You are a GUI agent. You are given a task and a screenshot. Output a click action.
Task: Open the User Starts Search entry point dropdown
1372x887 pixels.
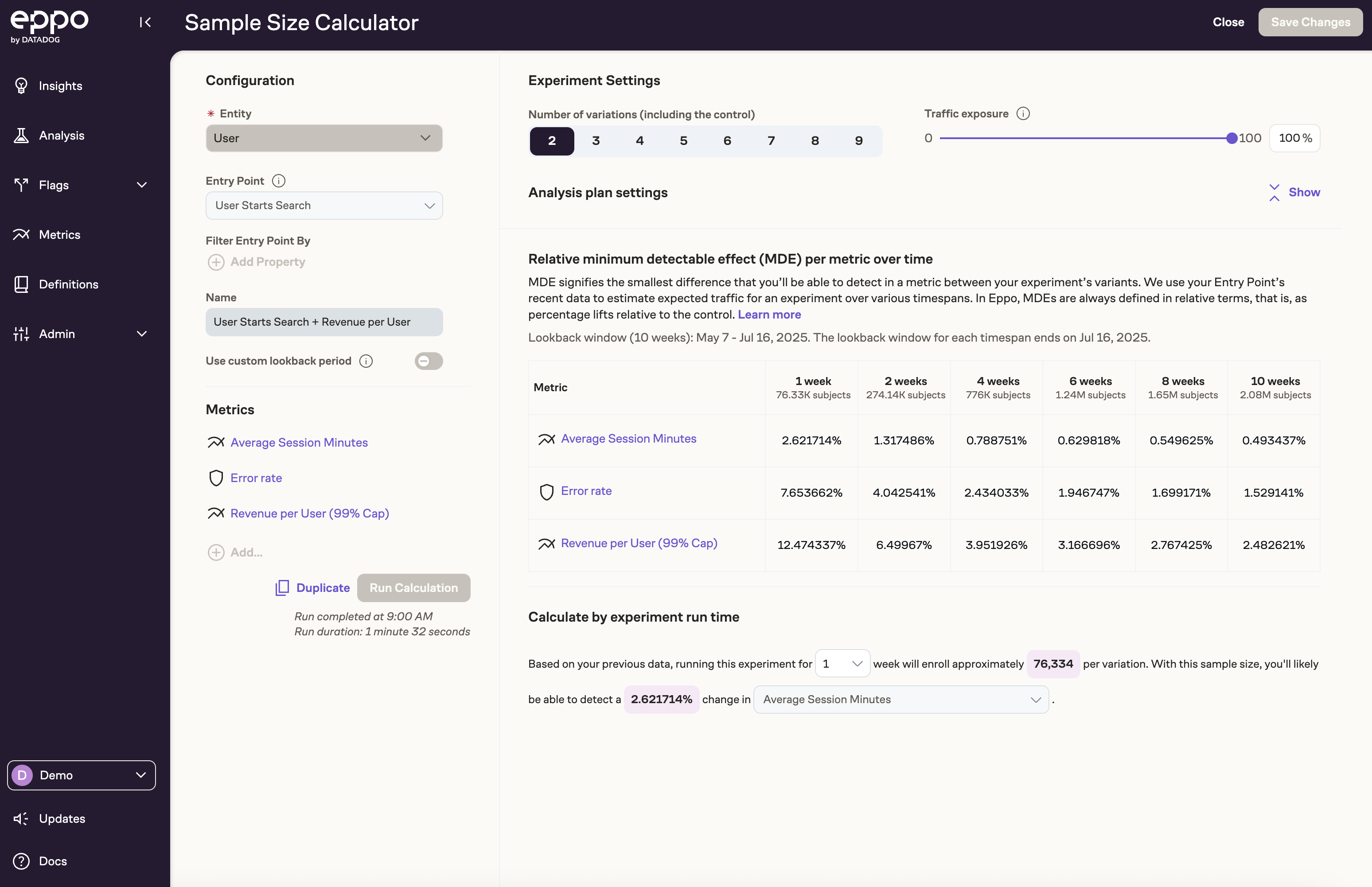pos(324,205)
